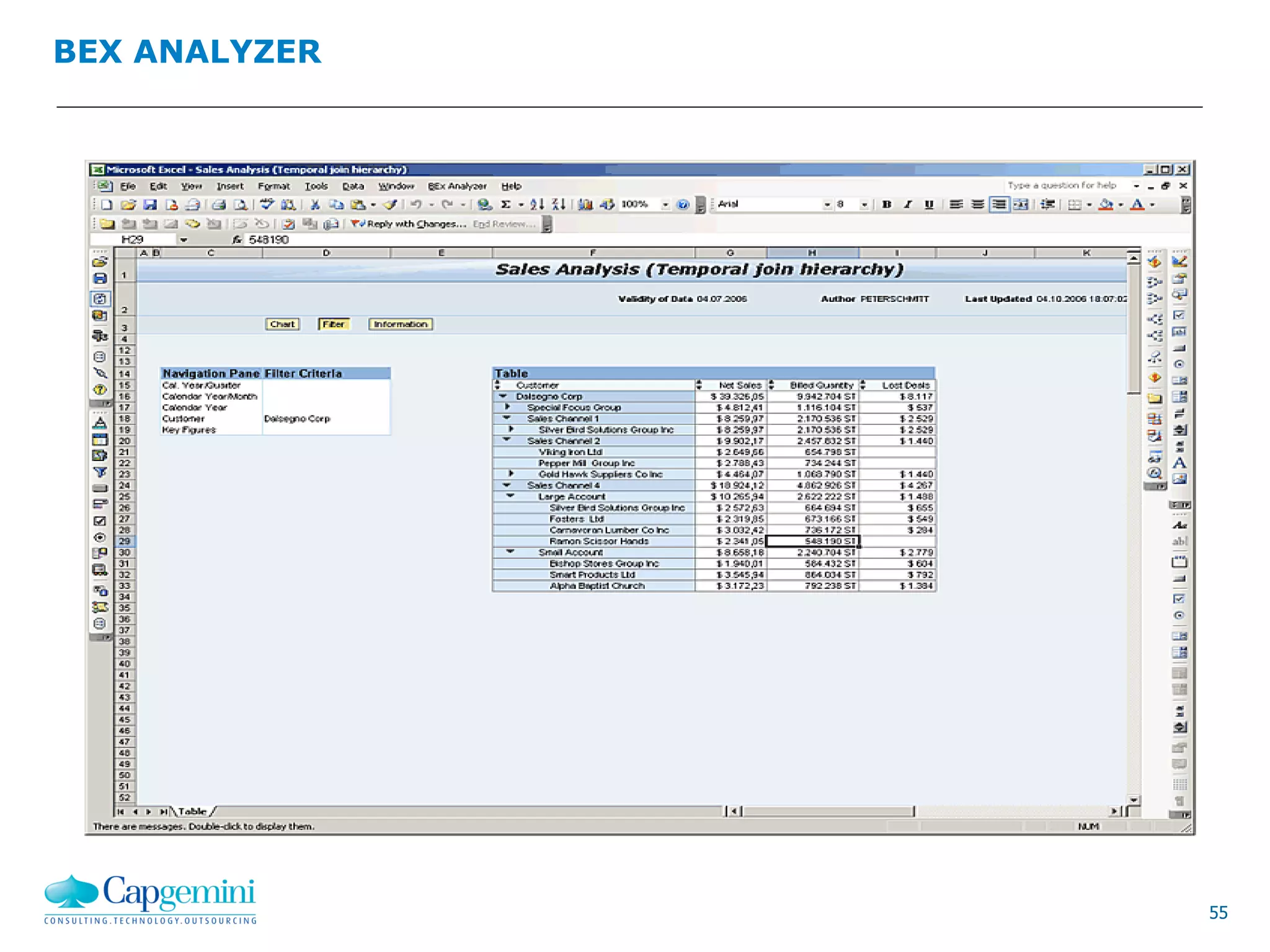Open the Insert menu

(x=229, y=186)
